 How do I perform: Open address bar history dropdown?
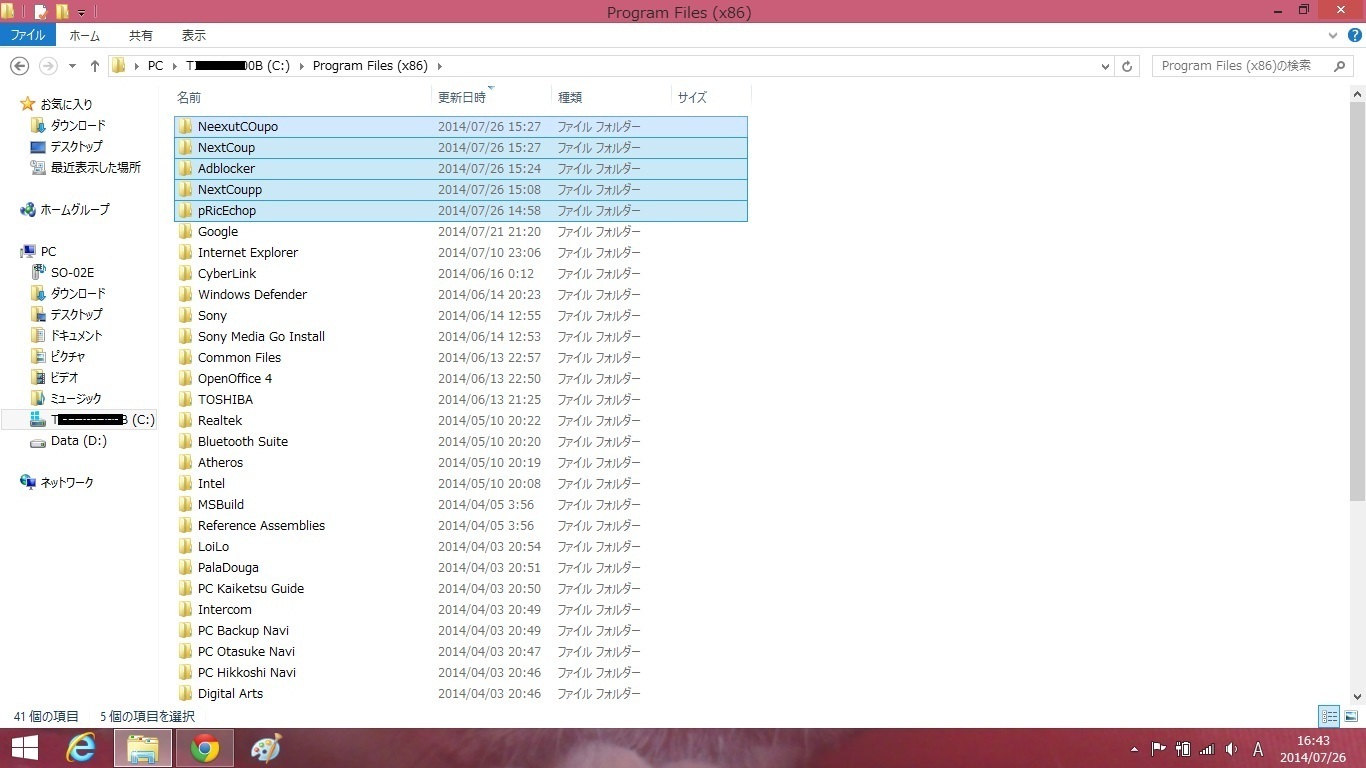click(1105, 66)
